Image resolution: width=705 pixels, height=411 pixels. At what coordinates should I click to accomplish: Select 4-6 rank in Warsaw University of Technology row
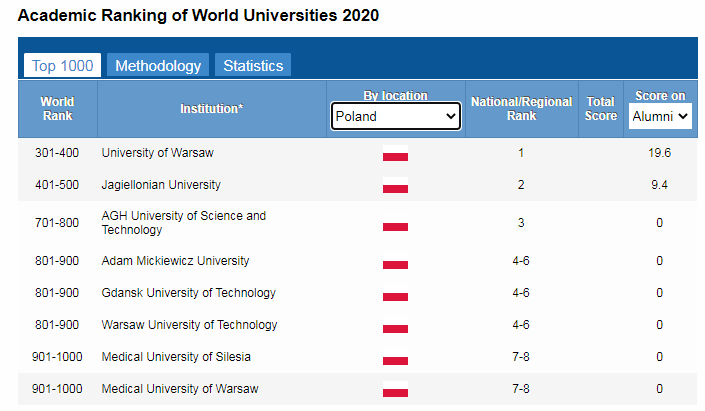coord(521,325)
